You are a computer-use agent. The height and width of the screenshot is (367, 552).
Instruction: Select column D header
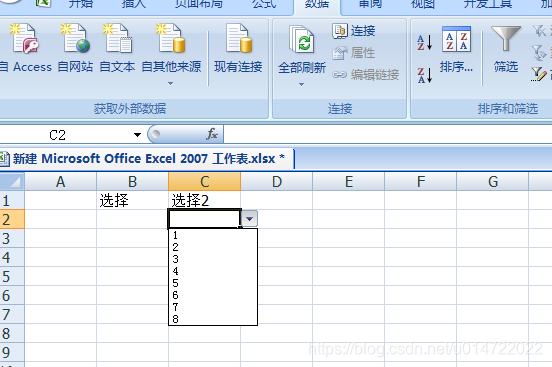click(277, 182)
